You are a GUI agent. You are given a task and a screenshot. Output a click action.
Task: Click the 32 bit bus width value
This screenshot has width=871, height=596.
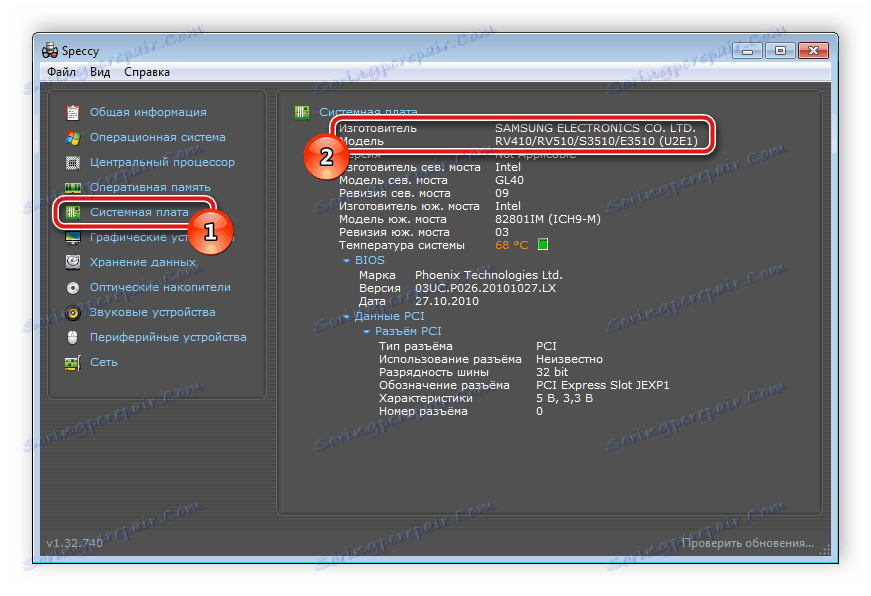coord(552,372)
